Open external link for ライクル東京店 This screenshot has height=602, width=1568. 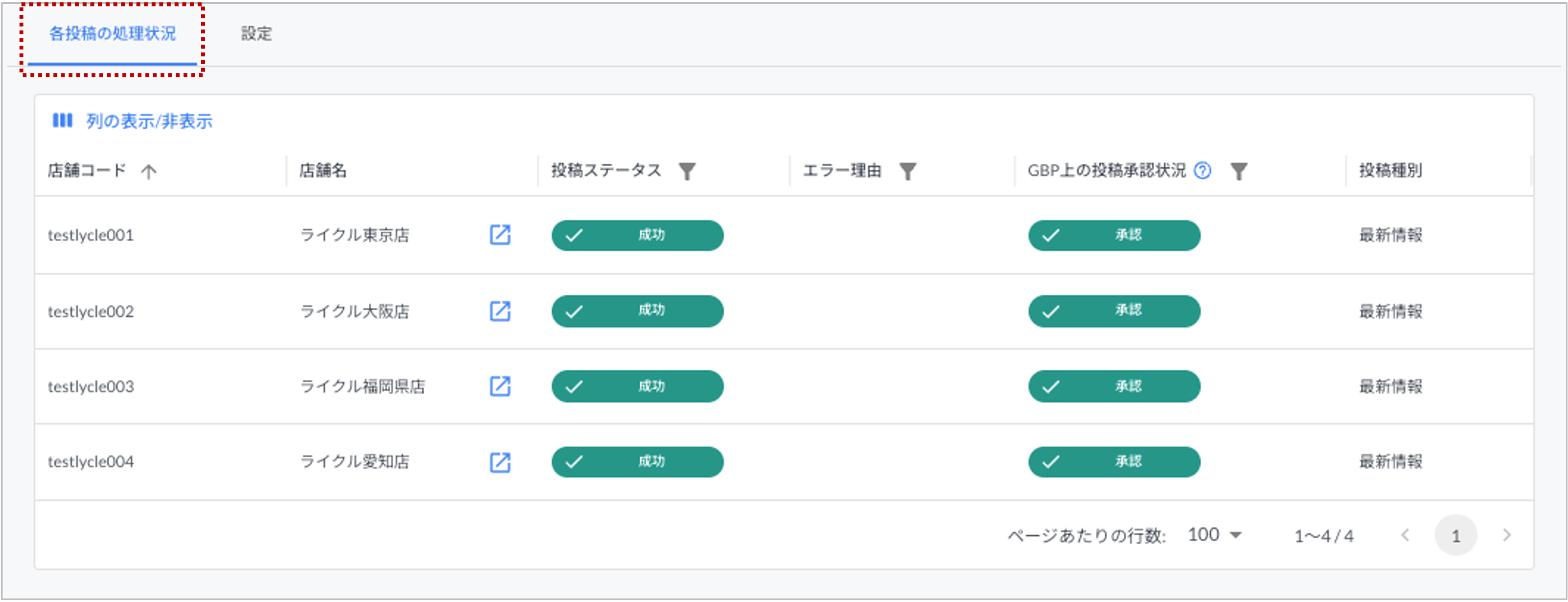point(500,236)
